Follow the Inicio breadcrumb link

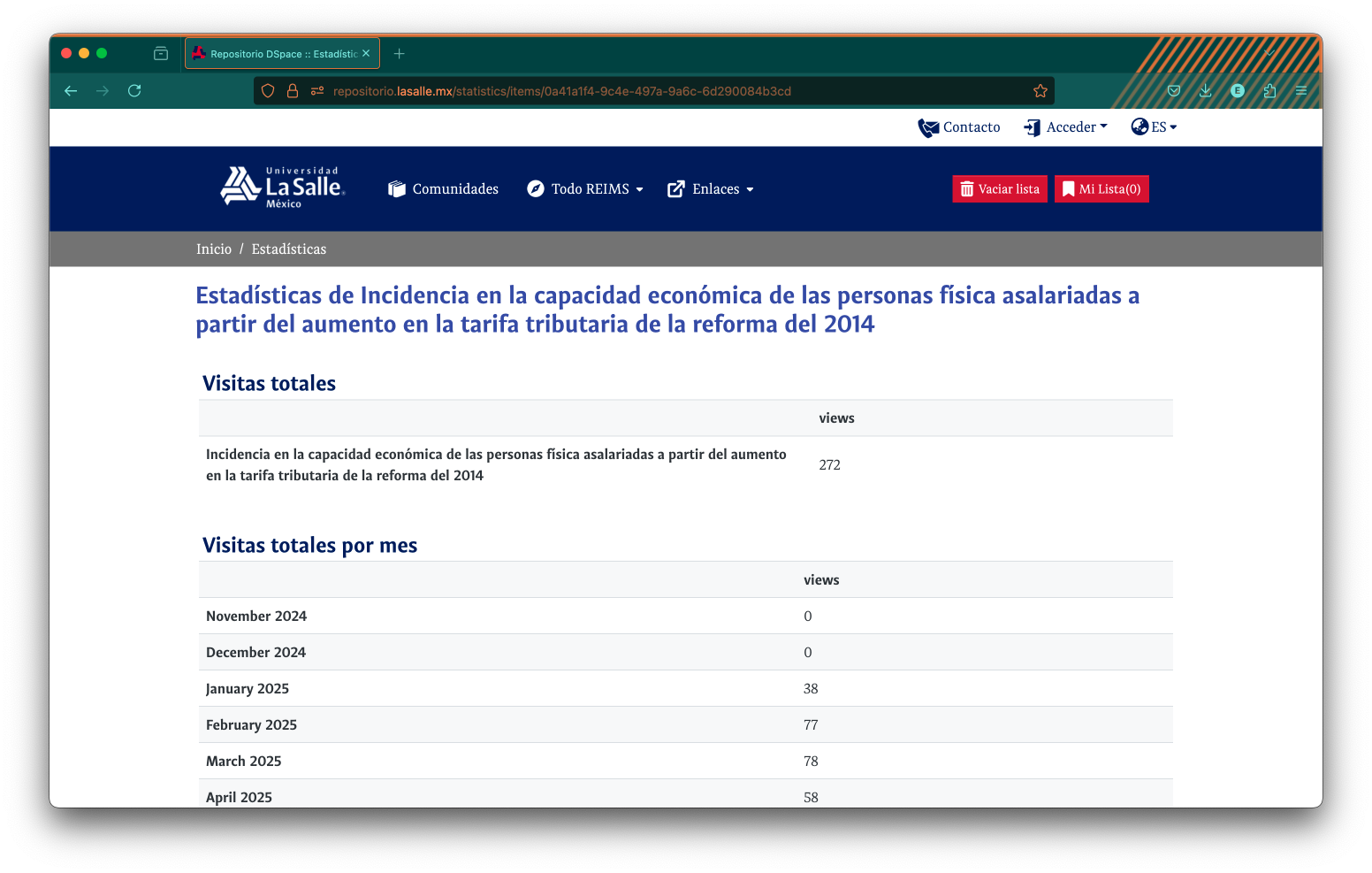(x=214, y=249)
